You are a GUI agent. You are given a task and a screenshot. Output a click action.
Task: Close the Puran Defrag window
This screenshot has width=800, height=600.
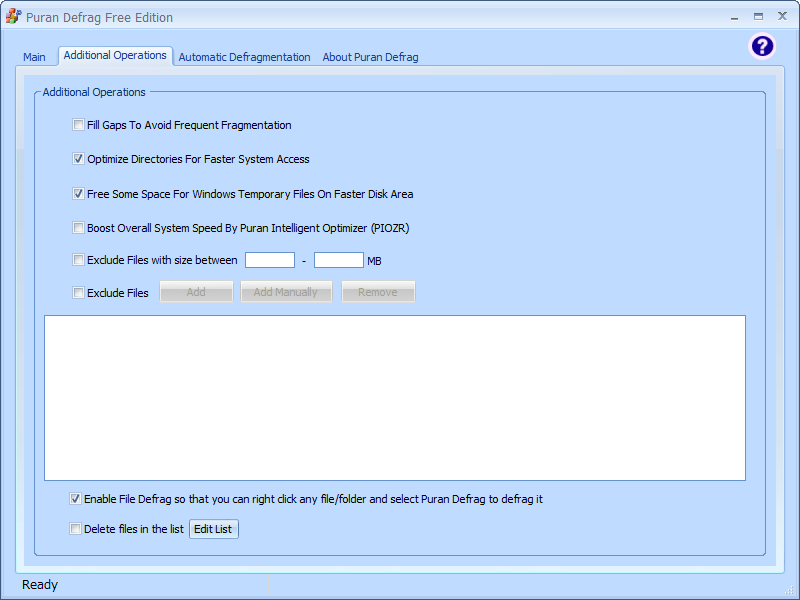[782, 16]
